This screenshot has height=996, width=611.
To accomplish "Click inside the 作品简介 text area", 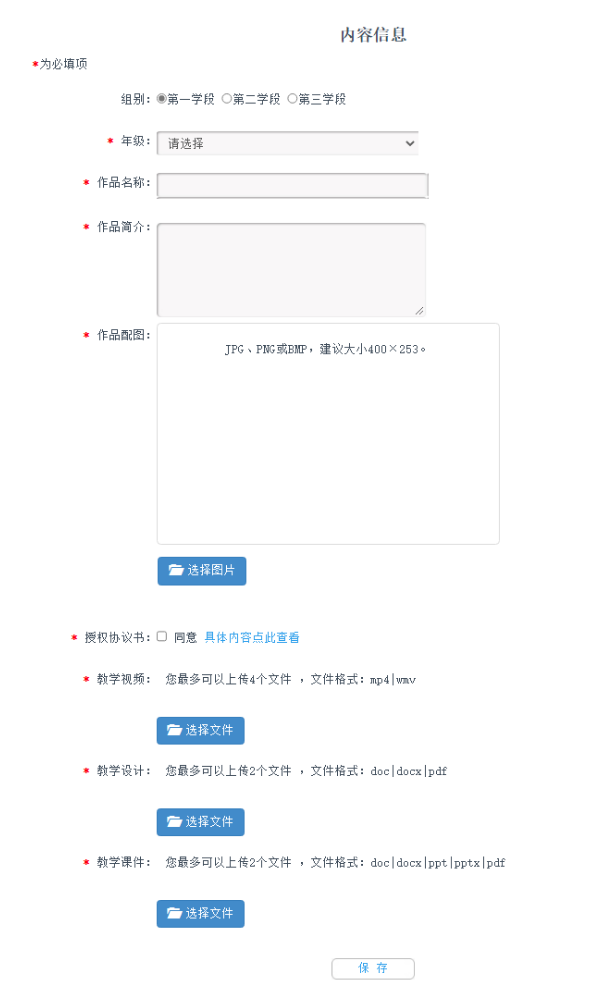I will point(291,269).
